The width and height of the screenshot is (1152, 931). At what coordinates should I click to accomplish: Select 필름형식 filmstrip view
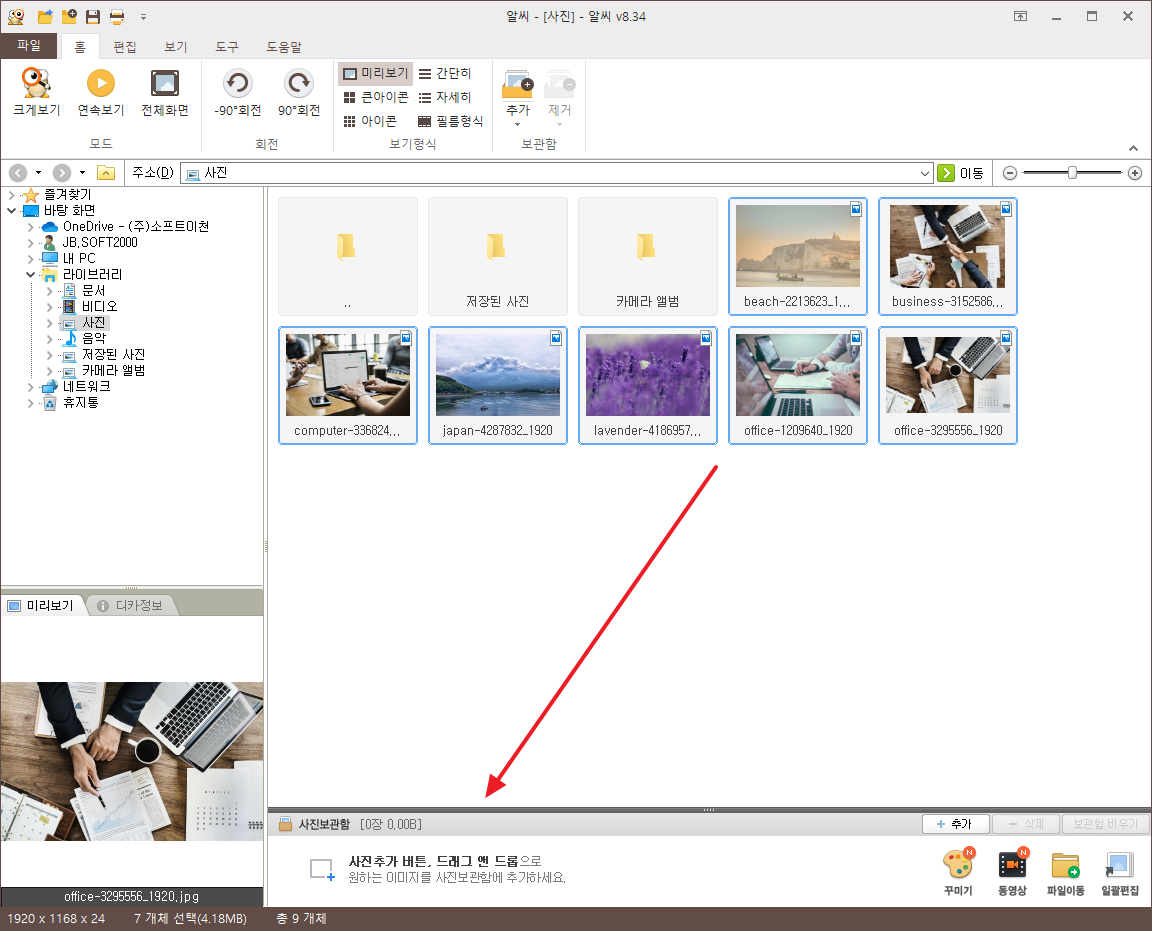(x=450, y=121)
